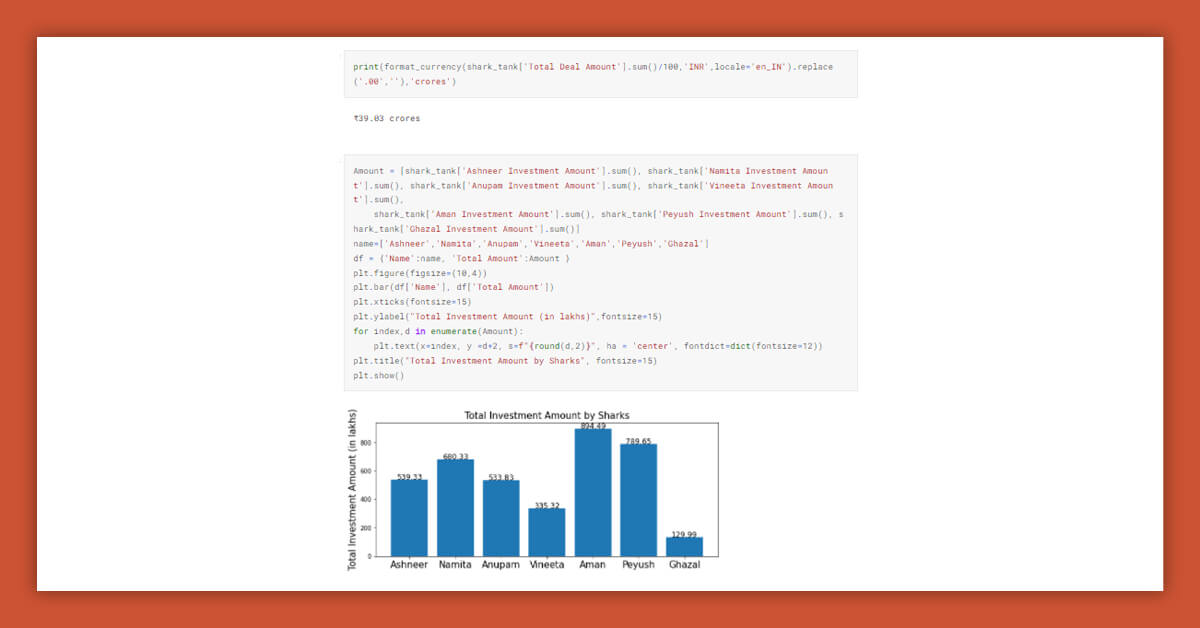
Task: Click the plt.title code line
Action: [505, 360]
